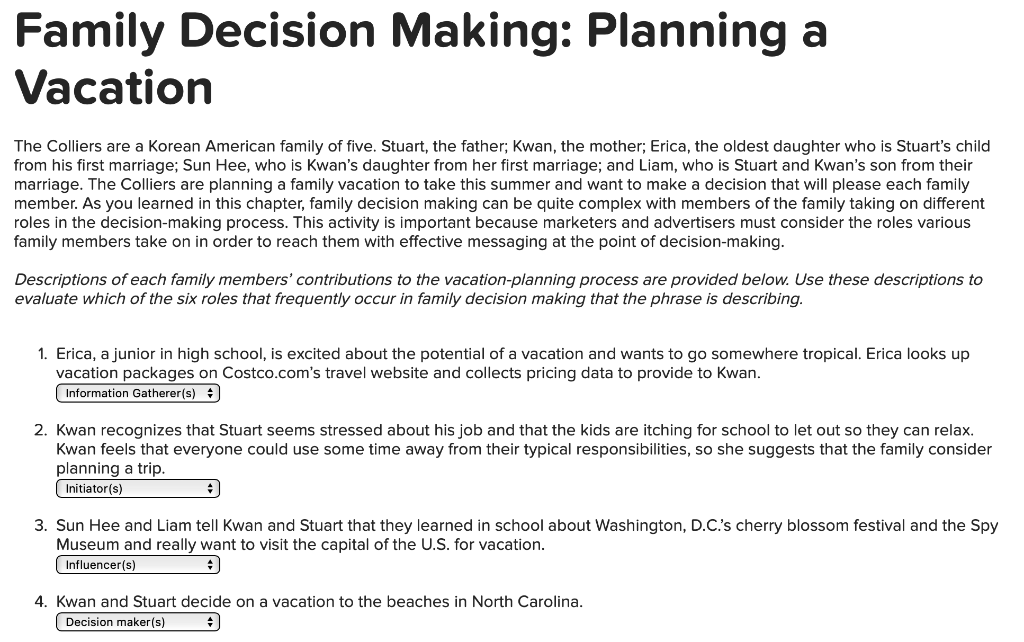Click the arrow icon on the Decision maker(s) selector
This screenshot has width=1024, height=642.
tap(211, 621)
